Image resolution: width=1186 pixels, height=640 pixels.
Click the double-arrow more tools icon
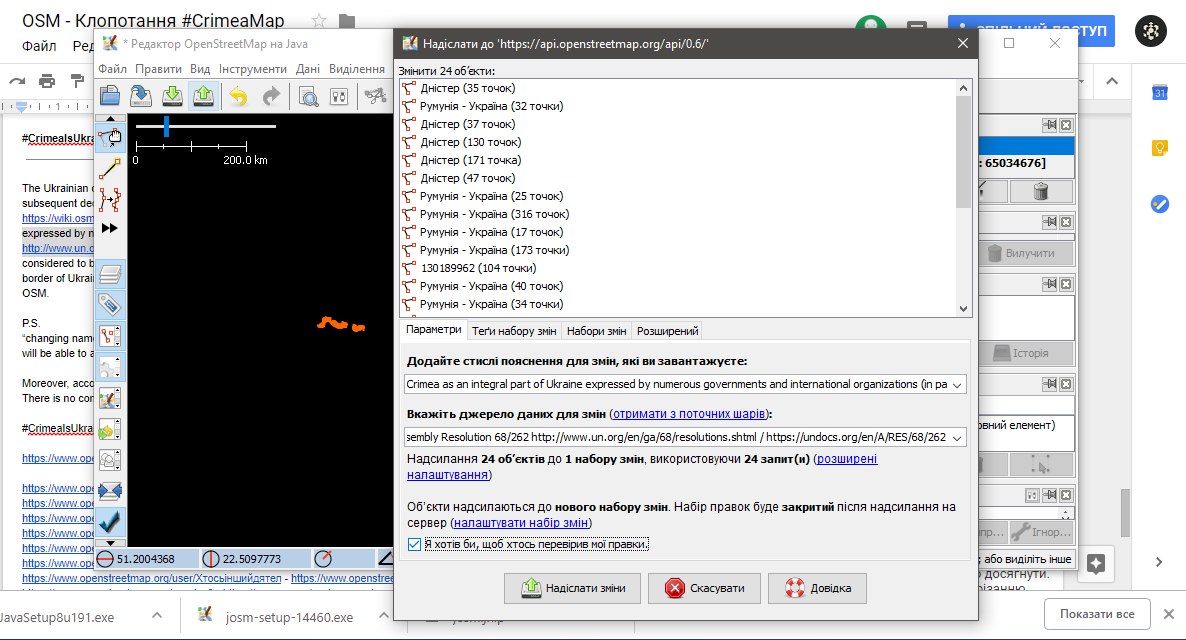tap(110, 228)
